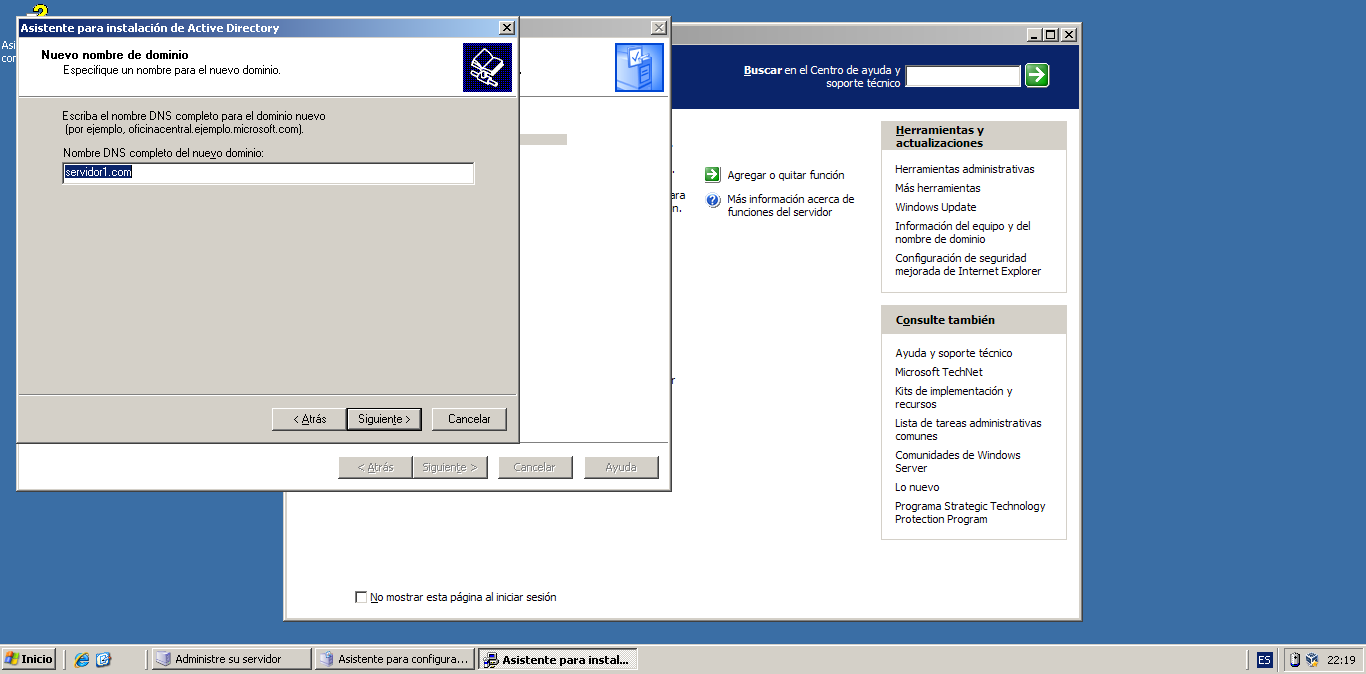The height and width of the screenshot is (674, 1366).
Task: Click the second quick launch icon
Action: (x=104, y=659)
